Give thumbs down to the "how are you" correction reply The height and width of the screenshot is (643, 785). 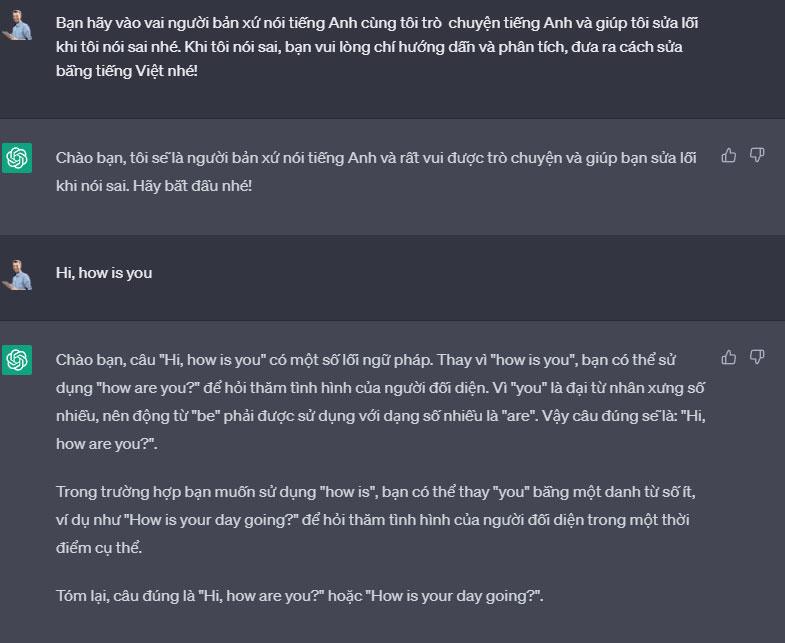coord(757,358)
